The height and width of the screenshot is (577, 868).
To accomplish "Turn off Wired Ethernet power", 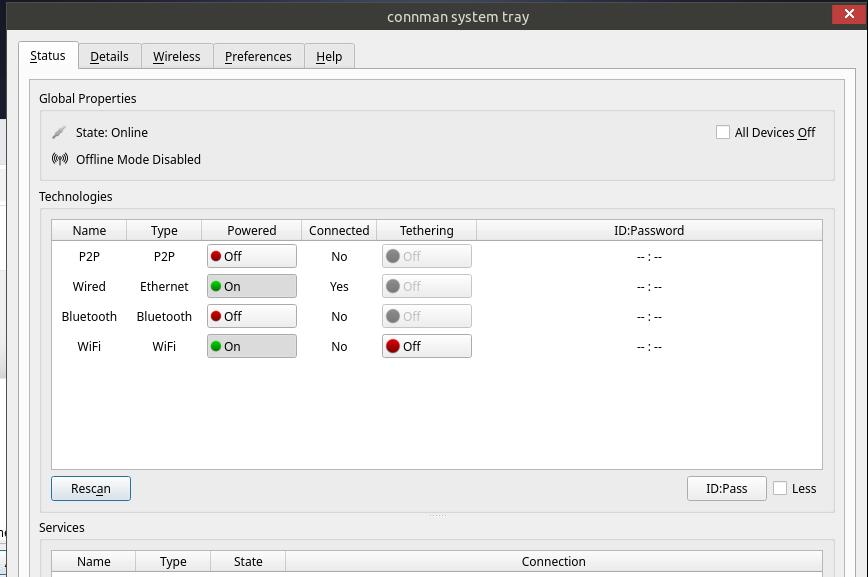I will (x=251, y=286).
